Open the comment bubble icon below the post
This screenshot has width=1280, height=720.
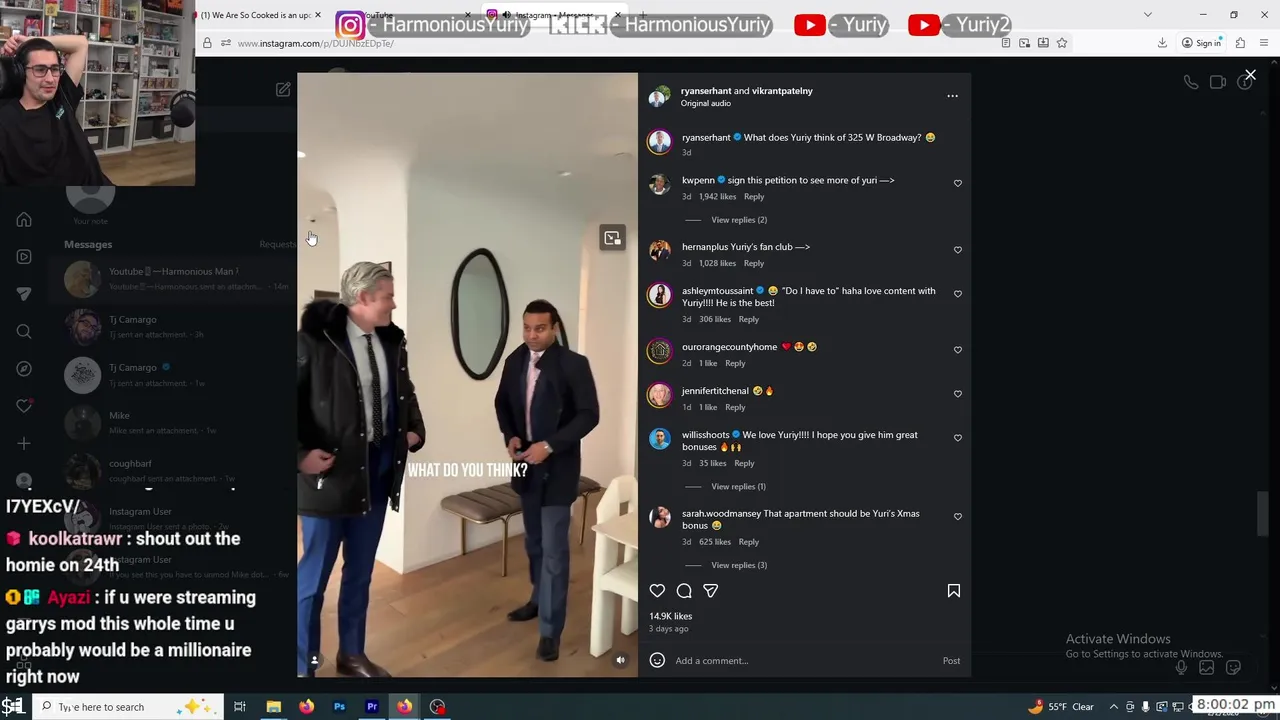(684, 591)
